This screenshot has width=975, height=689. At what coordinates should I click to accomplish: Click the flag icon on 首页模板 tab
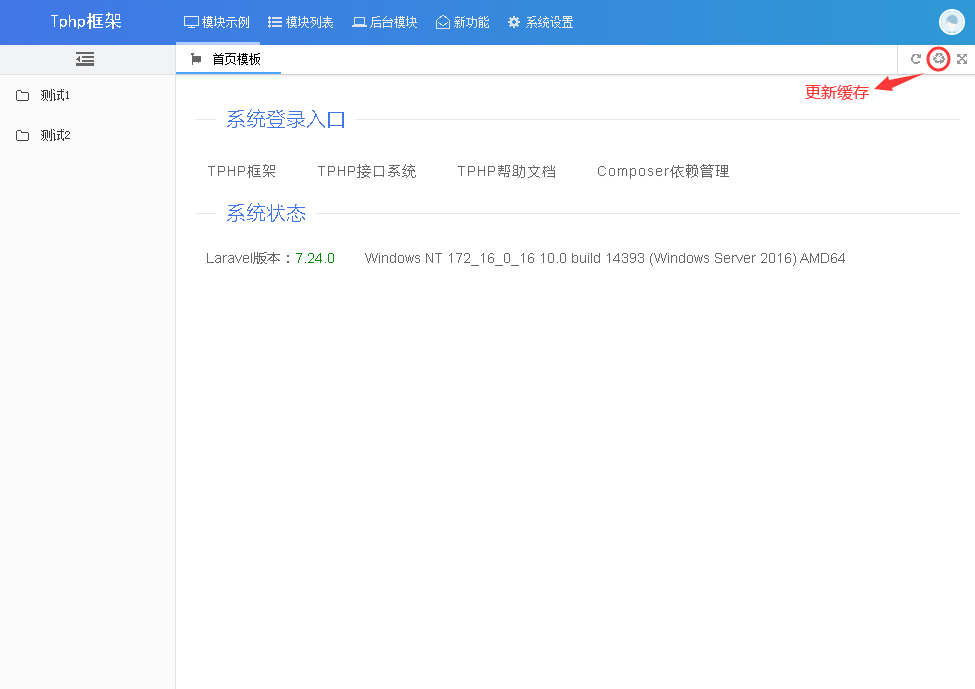tap(196, 59)
